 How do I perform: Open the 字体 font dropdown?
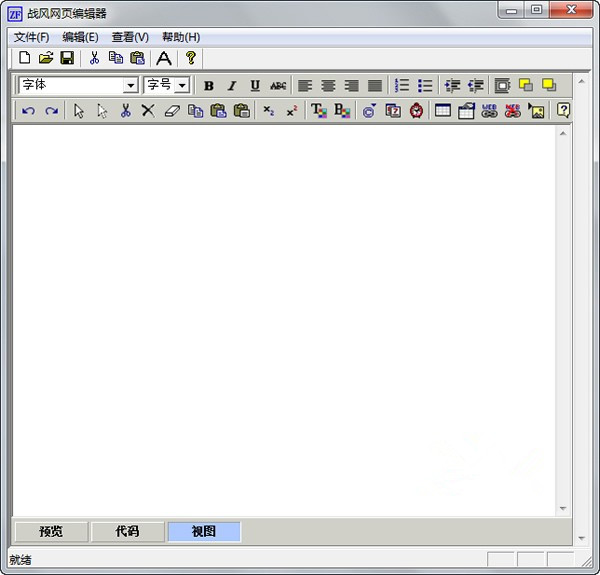pos(130,86)
